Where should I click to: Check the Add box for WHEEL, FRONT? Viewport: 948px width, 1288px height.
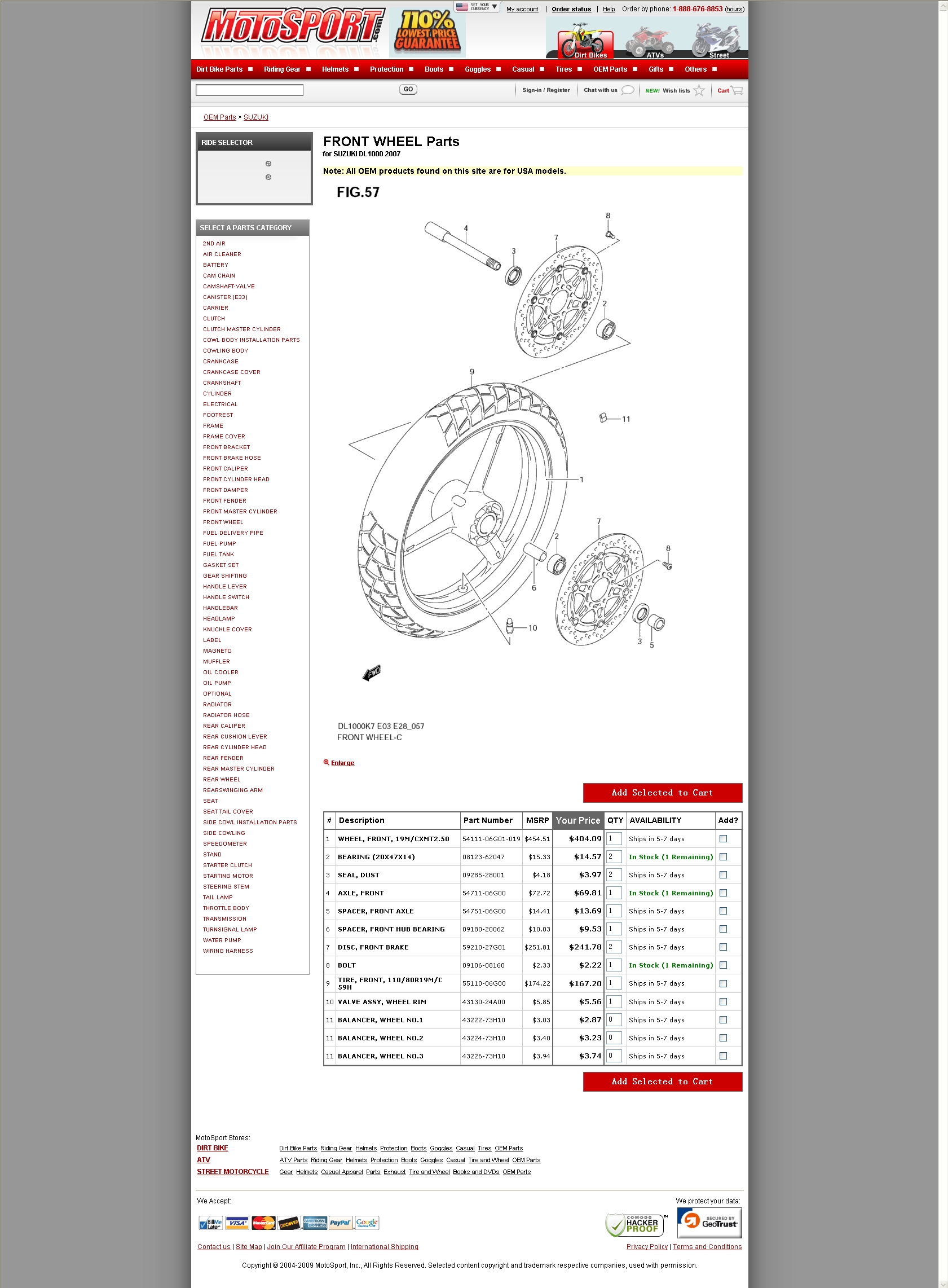pos(723,838)
